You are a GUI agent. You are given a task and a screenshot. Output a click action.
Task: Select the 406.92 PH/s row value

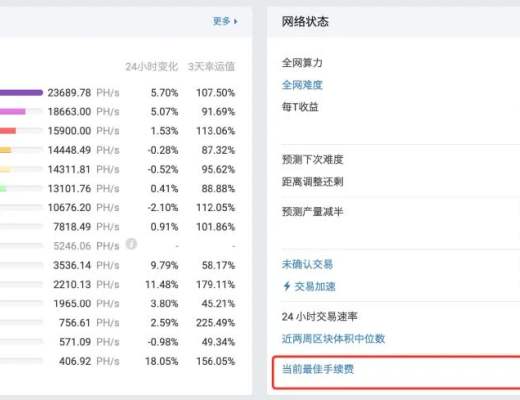coord(89,361)
